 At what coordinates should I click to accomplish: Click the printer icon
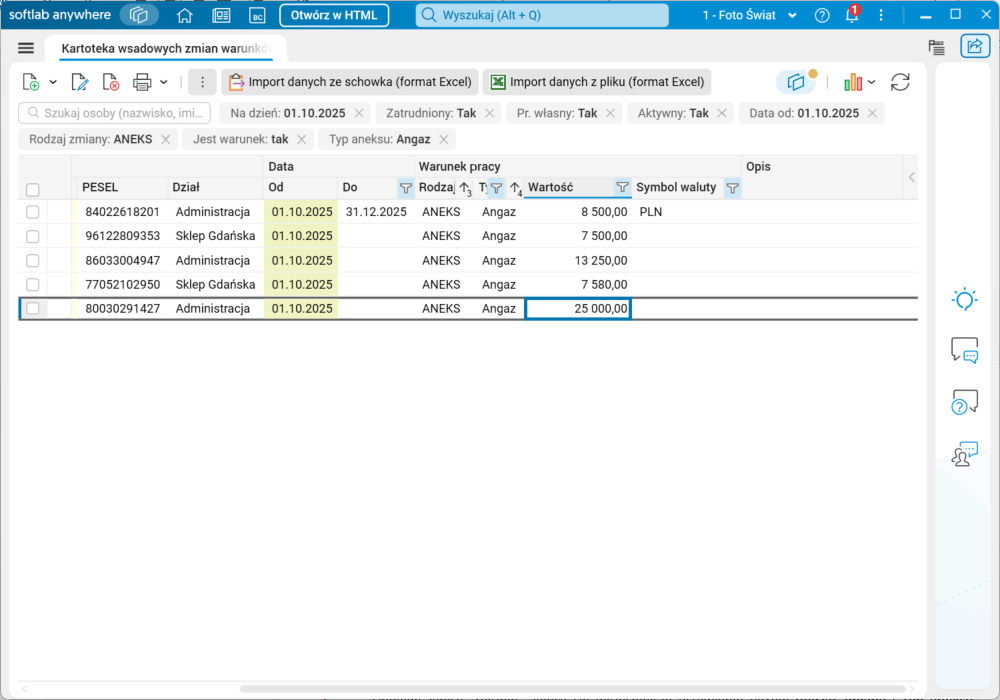[x=142, y=82]
